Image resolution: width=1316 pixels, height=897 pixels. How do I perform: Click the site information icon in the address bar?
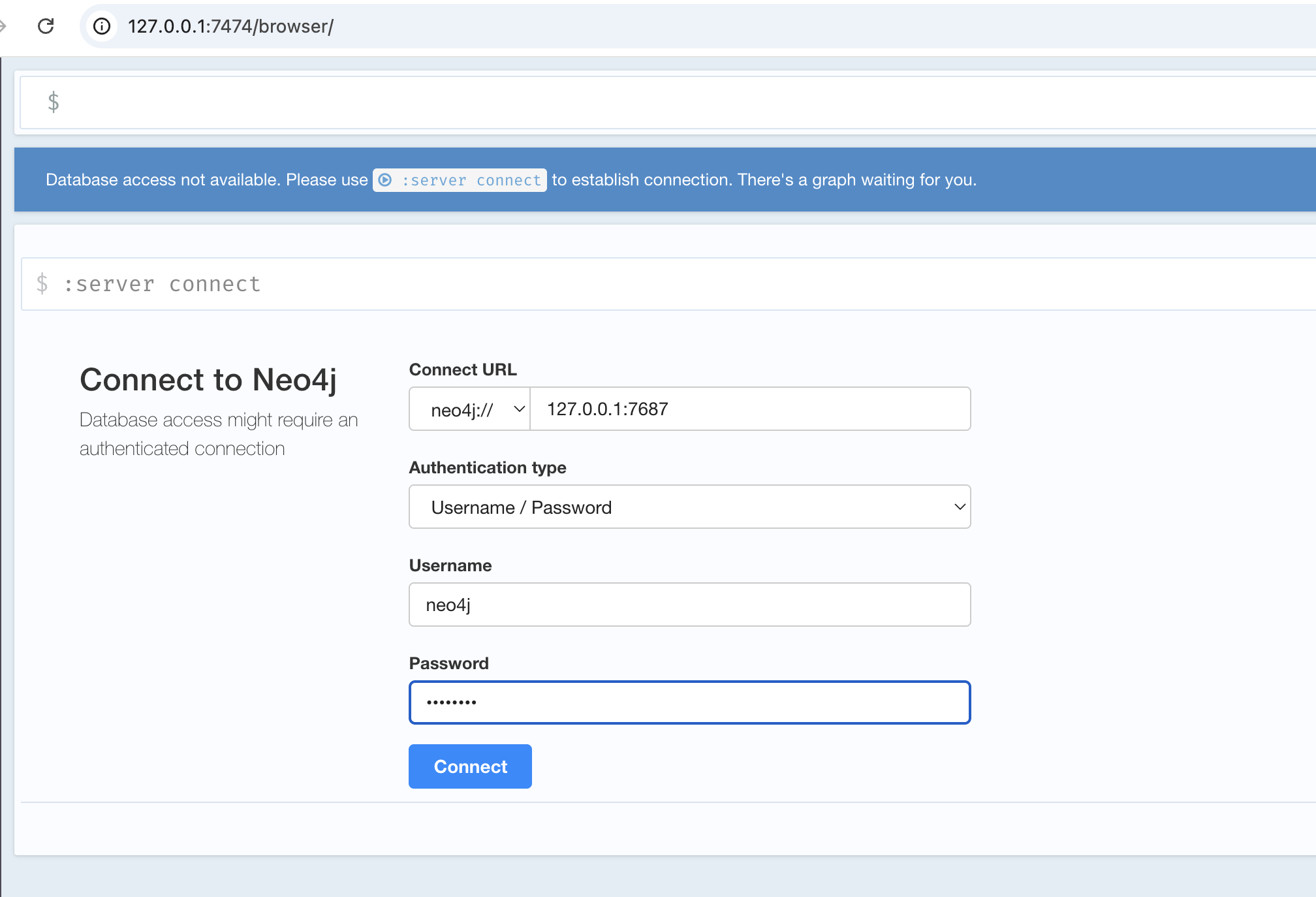[x=101, y=27]
